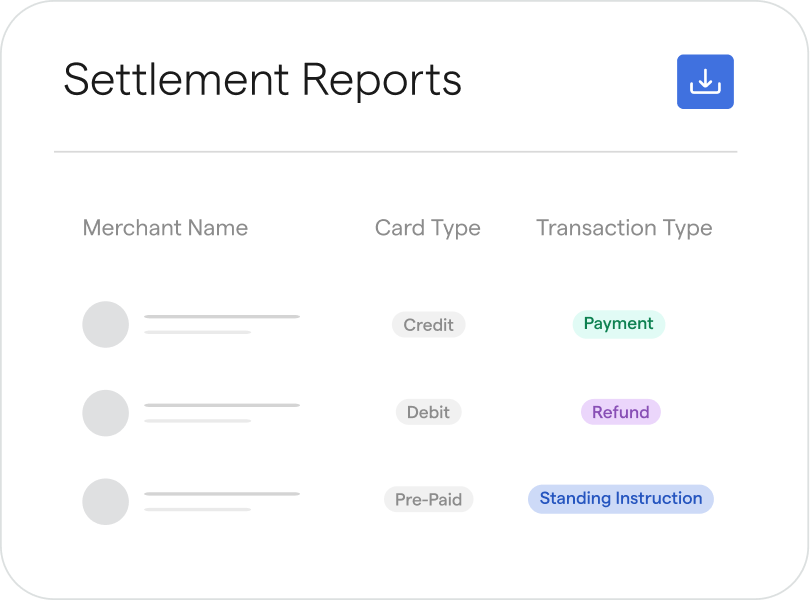Click the Credit card type badge
The width and height of the screenshot is (810, 600).
(x=428, y=325)
